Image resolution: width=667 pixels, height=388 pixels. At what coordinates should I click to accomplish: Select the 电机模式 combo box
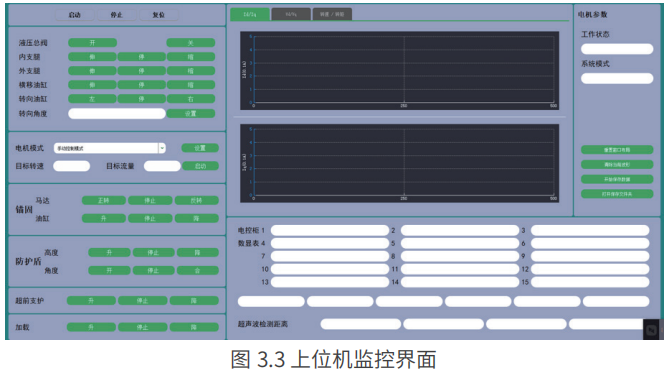pyautogui.click(x=110, y=148)
